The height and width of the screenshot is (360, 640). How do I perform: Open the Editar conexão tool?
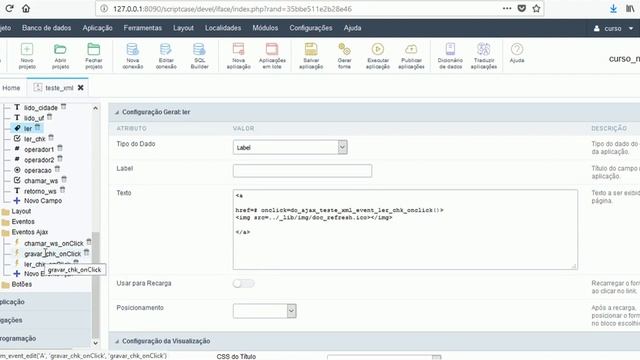[166, 56]
